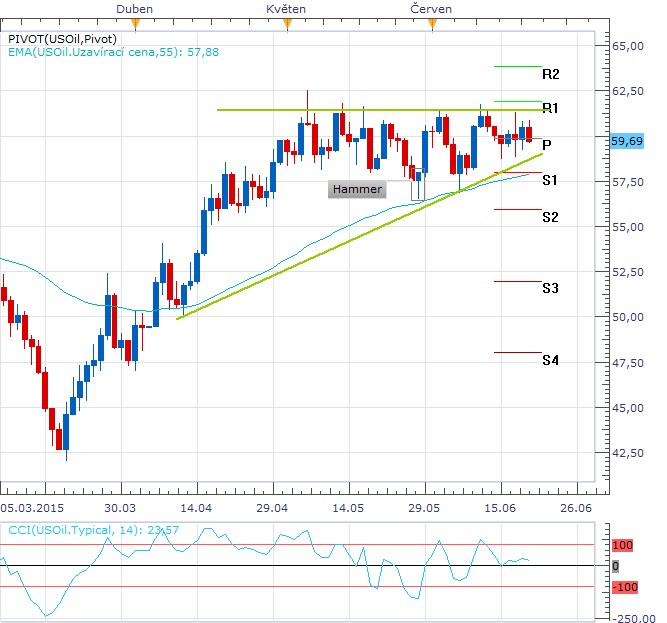Click the 65,00 value on price axis
The height and width of the screenshot is (623, 667).
(x=627, y=46)
